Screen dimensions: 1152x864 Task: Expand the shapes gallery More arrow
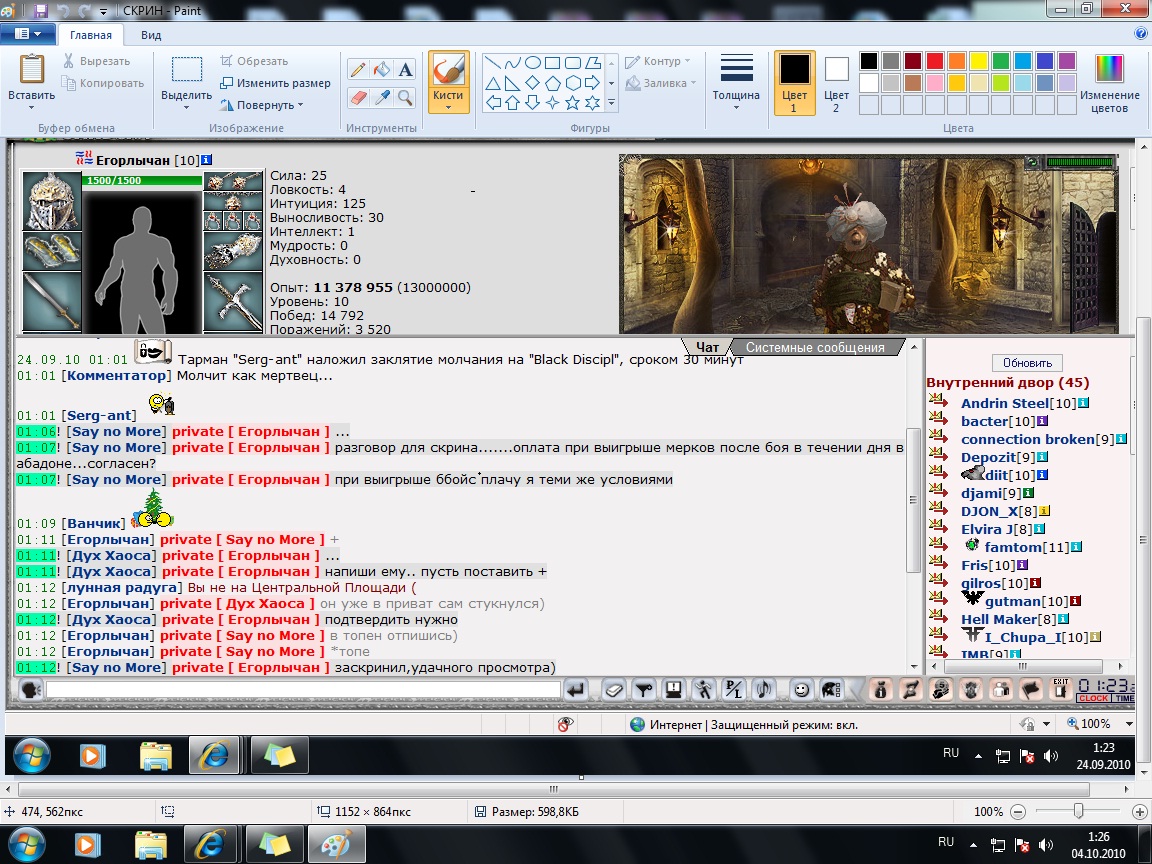611,103
